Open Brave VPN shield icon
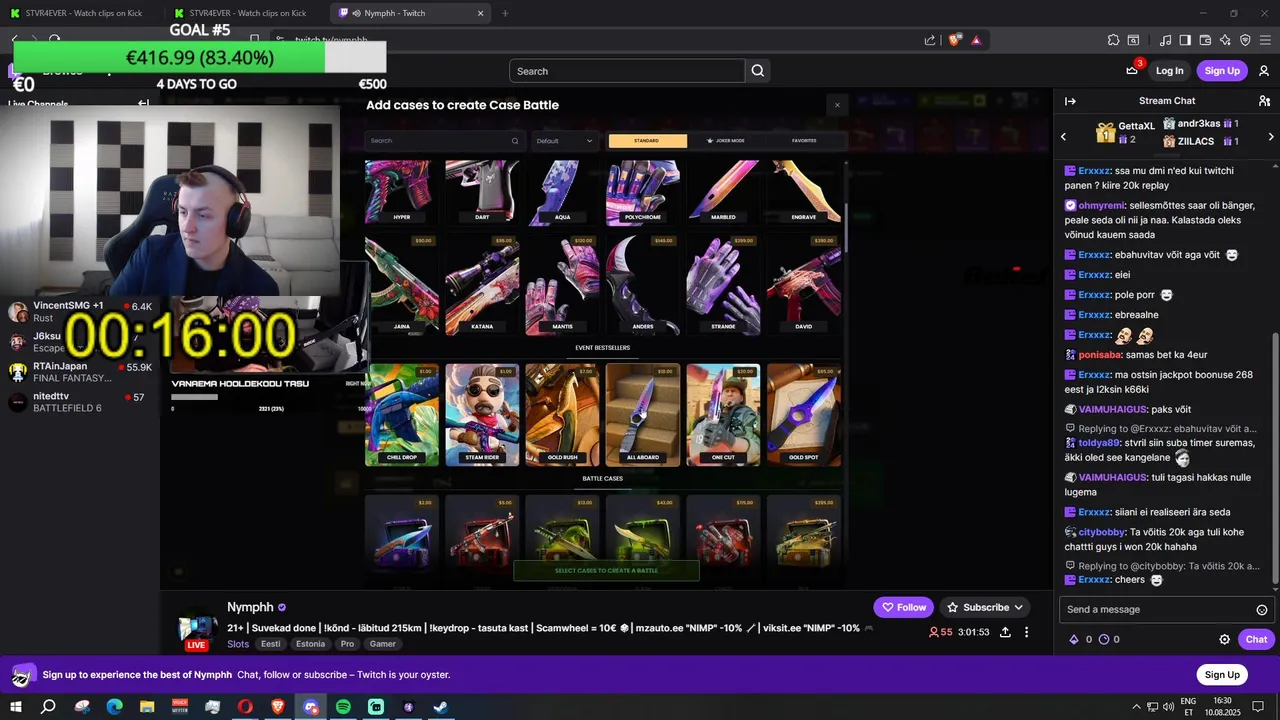The image size is (1280, 720). click(1245, 40)
